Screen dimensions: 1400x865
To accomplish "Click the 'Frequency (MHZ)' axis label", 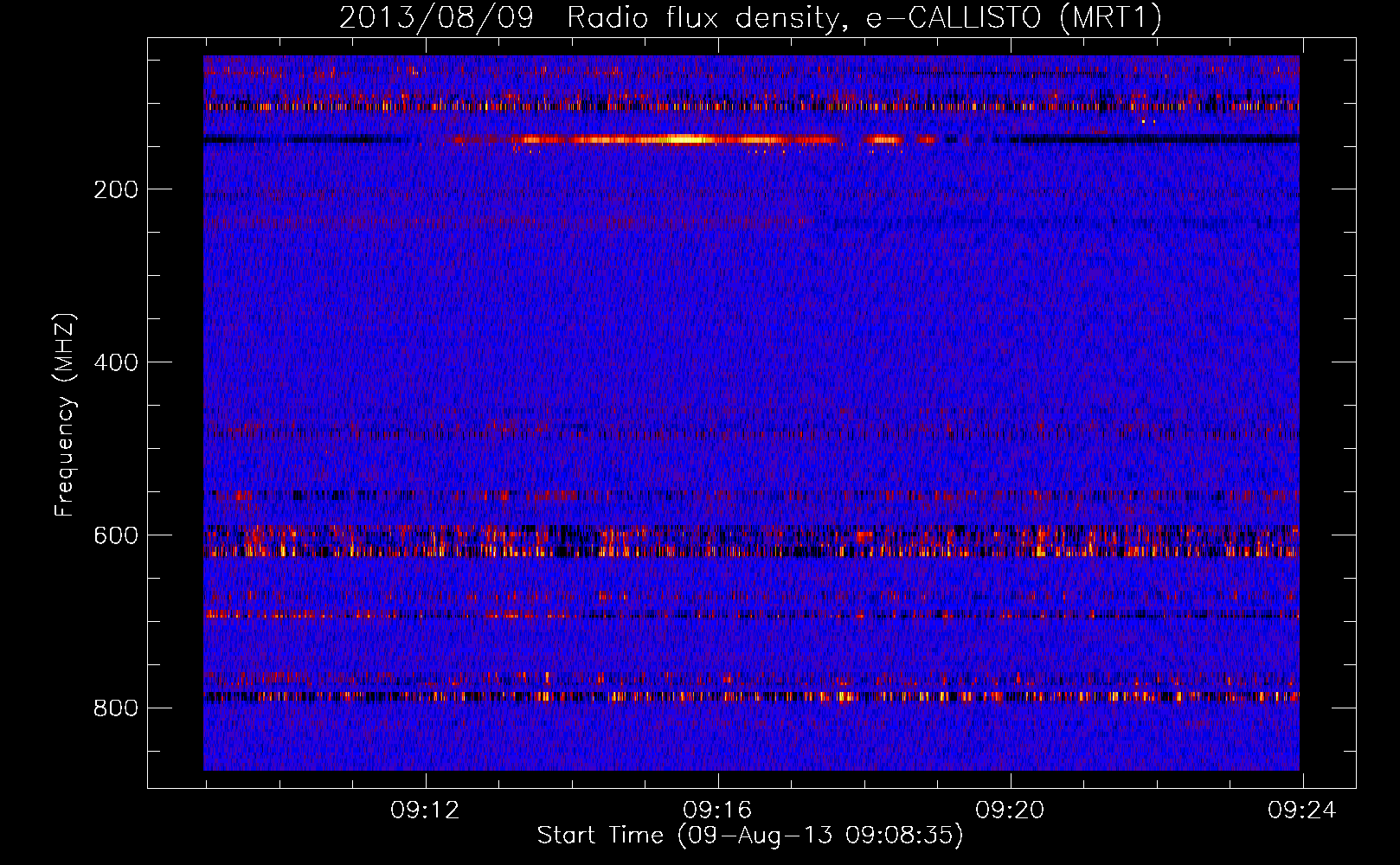I will click(65, 415).
